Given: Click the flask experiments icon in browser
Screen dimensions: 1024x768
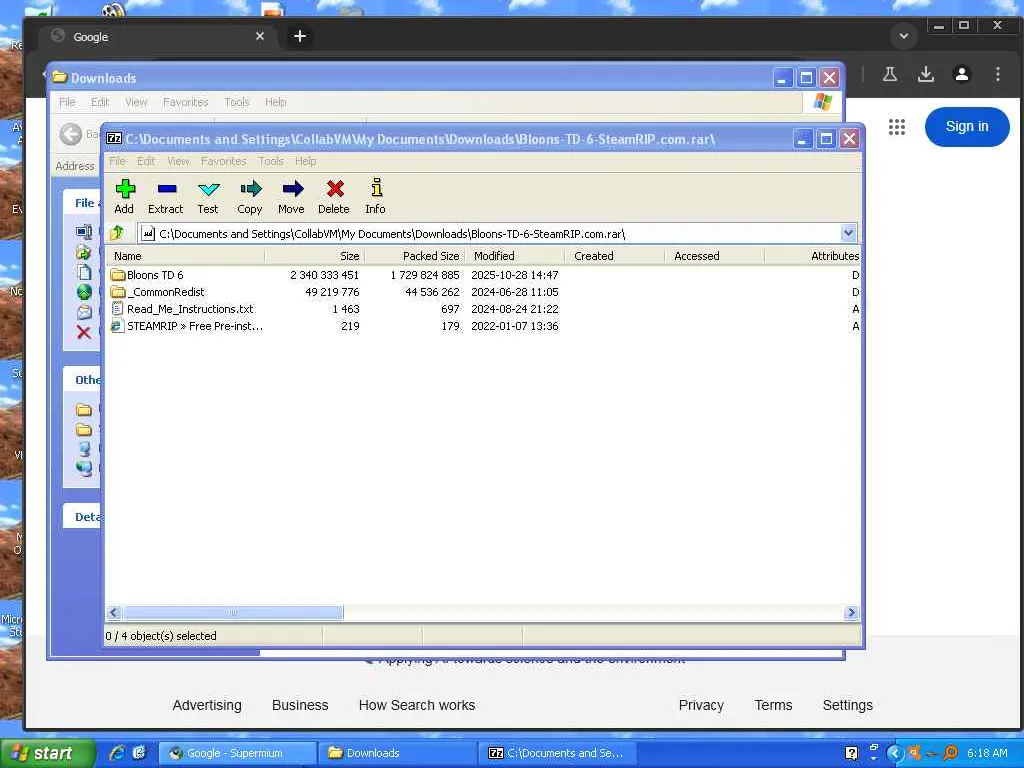Looking at the screenshot, I should coord(889,74).
